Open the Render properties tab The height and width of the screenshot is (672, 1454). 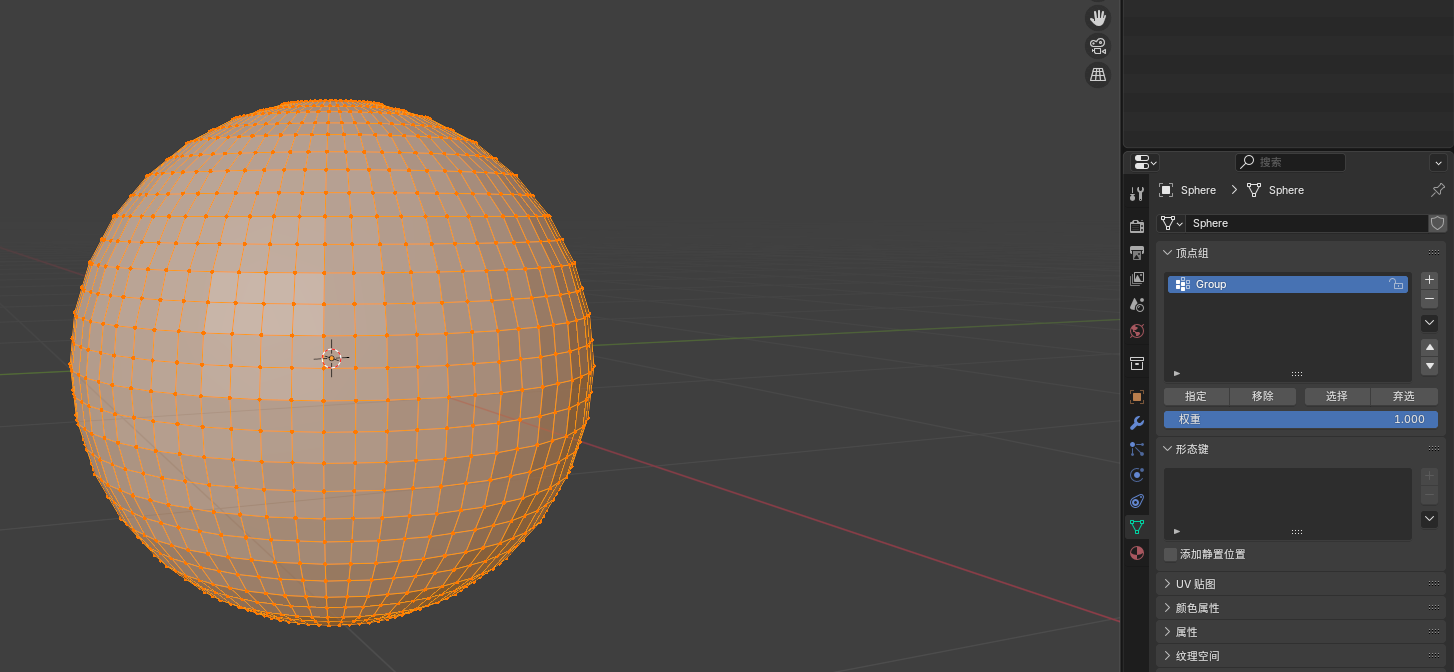1137,226
